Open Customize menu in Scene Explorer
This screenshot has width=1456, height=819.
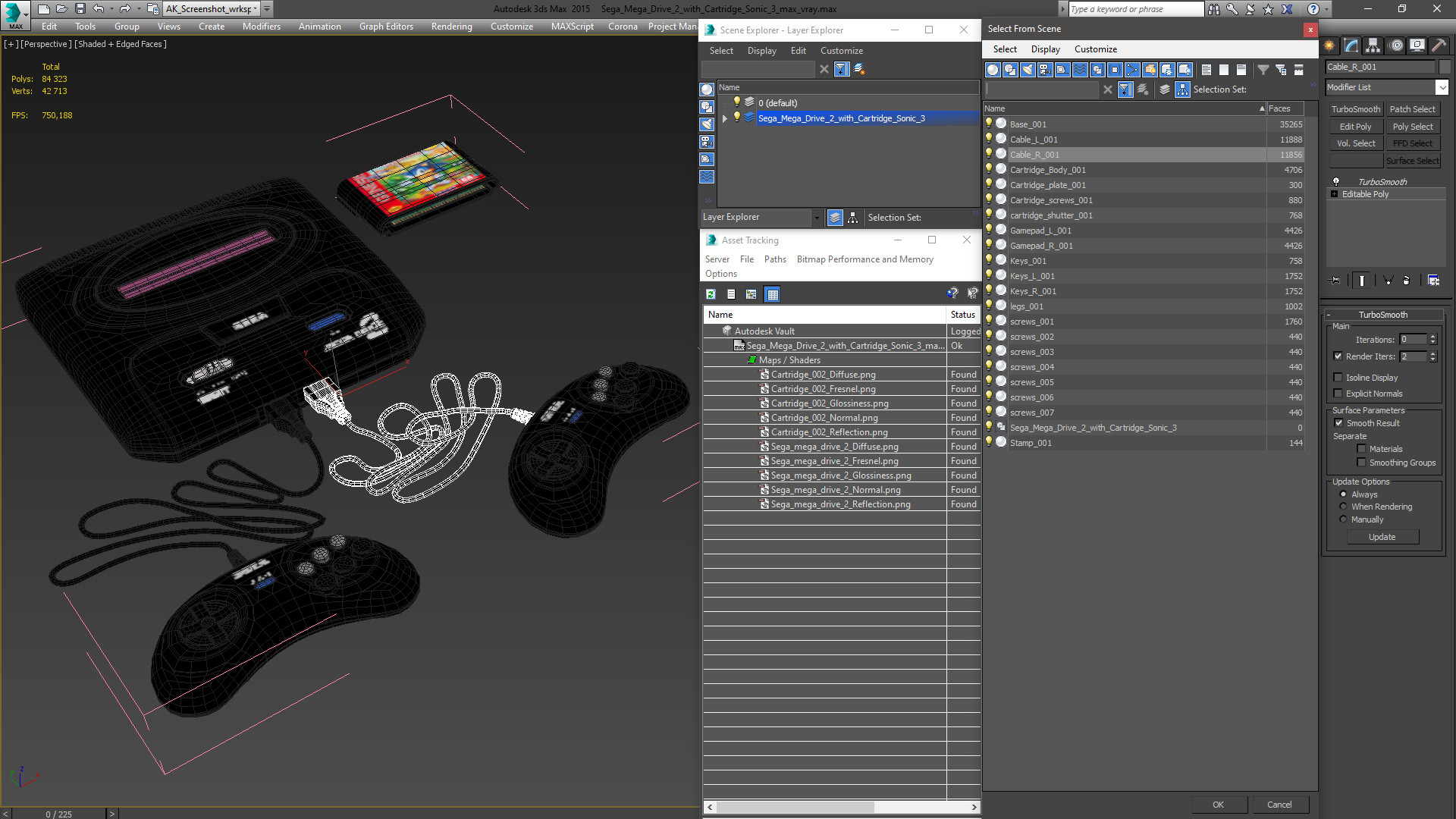[841, 51]
